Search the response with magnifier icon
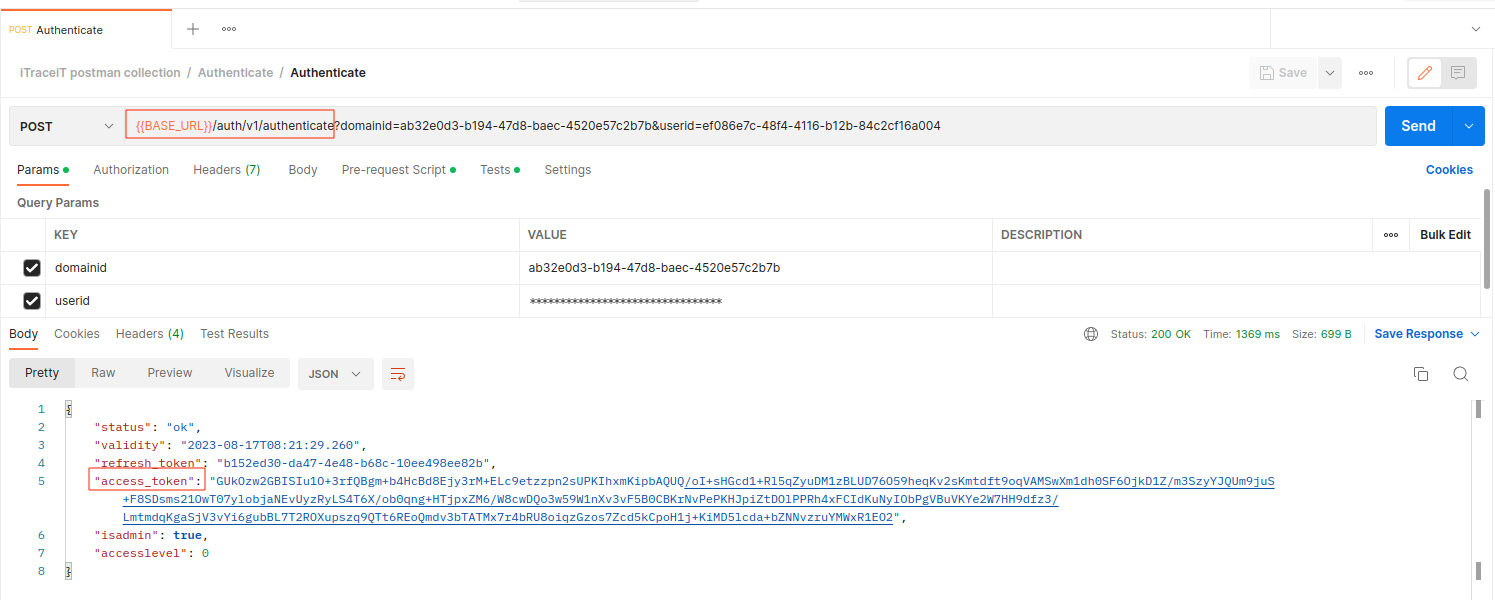This screenshot has width=1495, height=600. point(1460,374)
